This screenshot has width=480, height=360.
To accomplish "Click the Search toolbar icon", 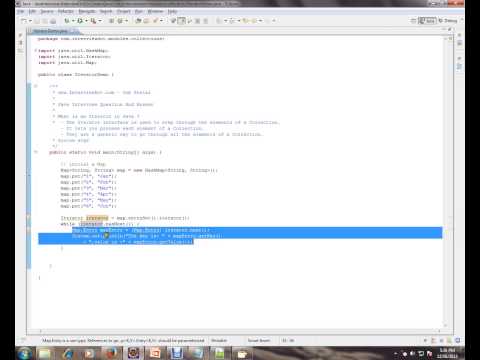I will (155, 21).
